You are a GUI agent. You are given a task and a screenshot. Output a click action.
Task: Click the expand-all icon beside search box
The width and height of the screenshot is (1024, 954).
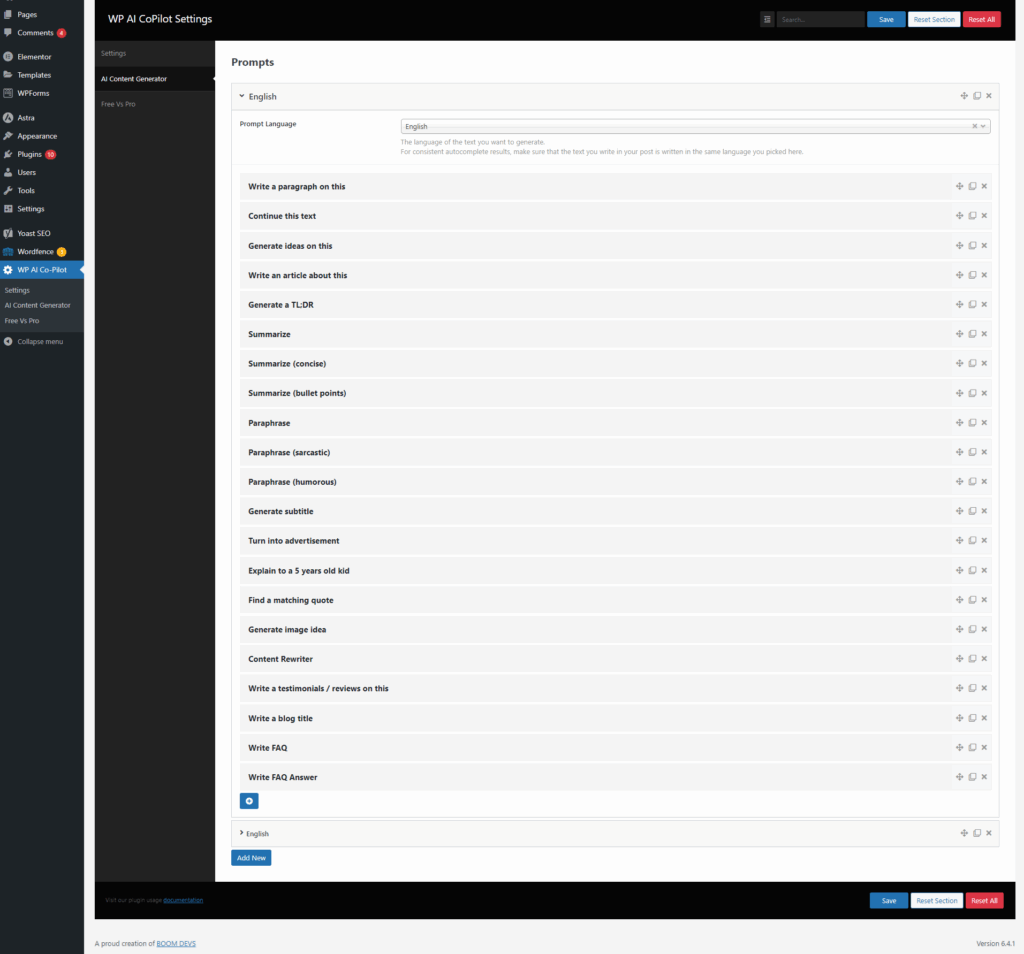767,20
